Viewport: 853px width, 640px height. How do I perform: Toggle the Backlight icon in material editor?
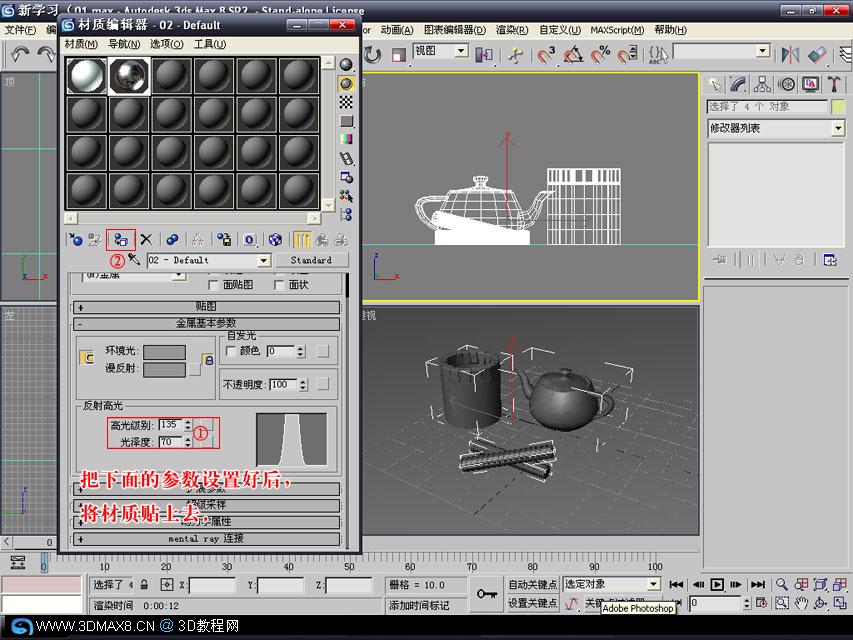click(346, 83)
